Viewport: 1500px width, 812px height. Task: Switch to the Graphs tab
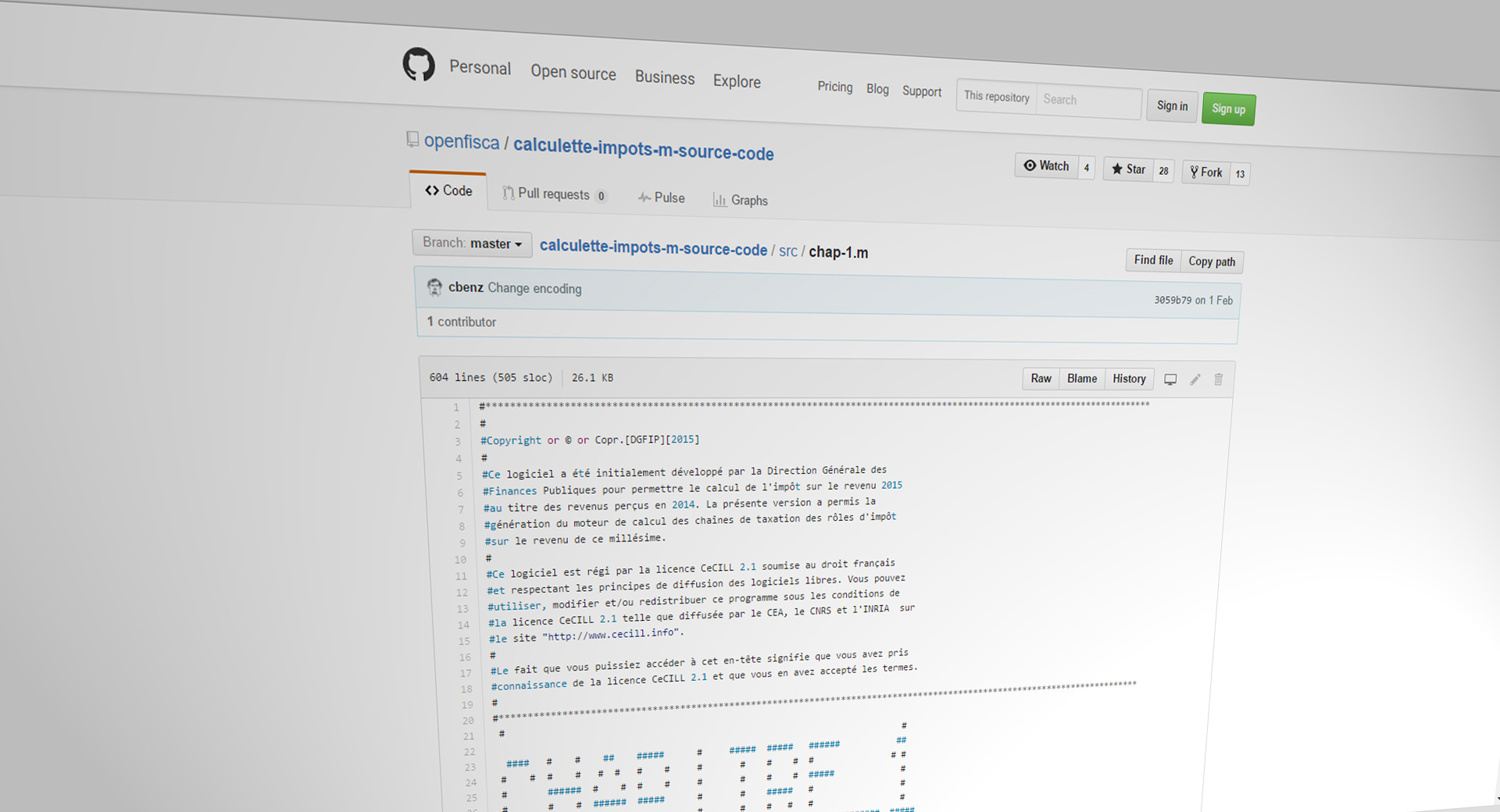click(x=740, y=201)
